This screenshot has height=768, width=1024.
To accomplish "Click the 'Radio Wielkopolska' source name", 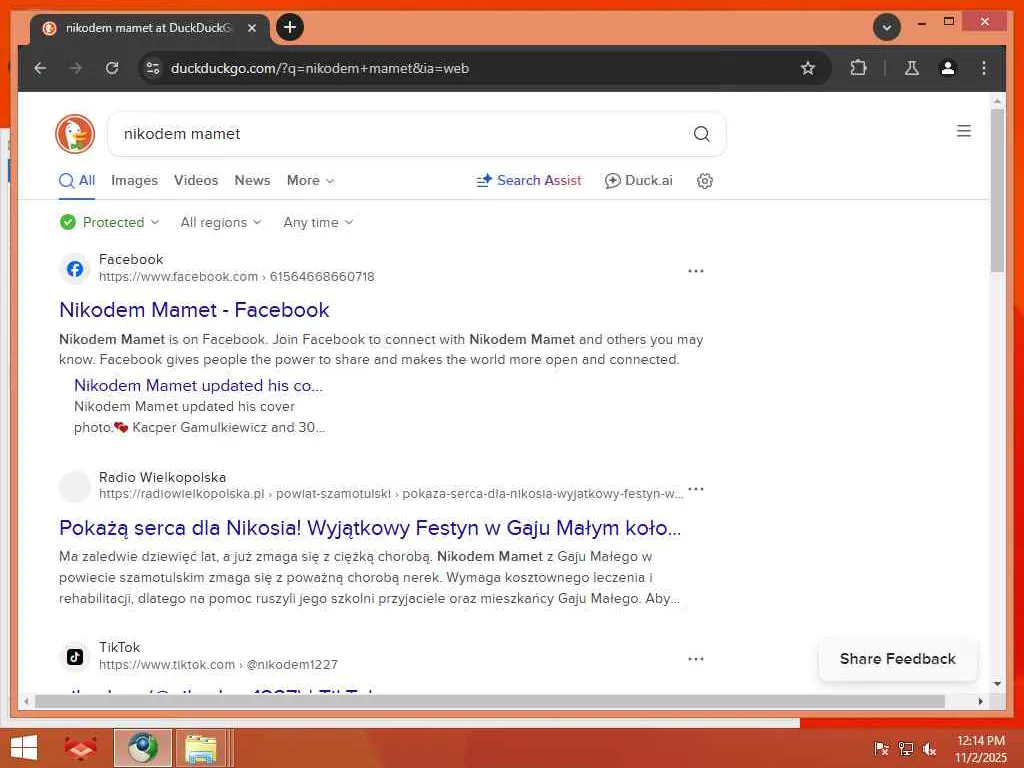I will tap(163, 477).
